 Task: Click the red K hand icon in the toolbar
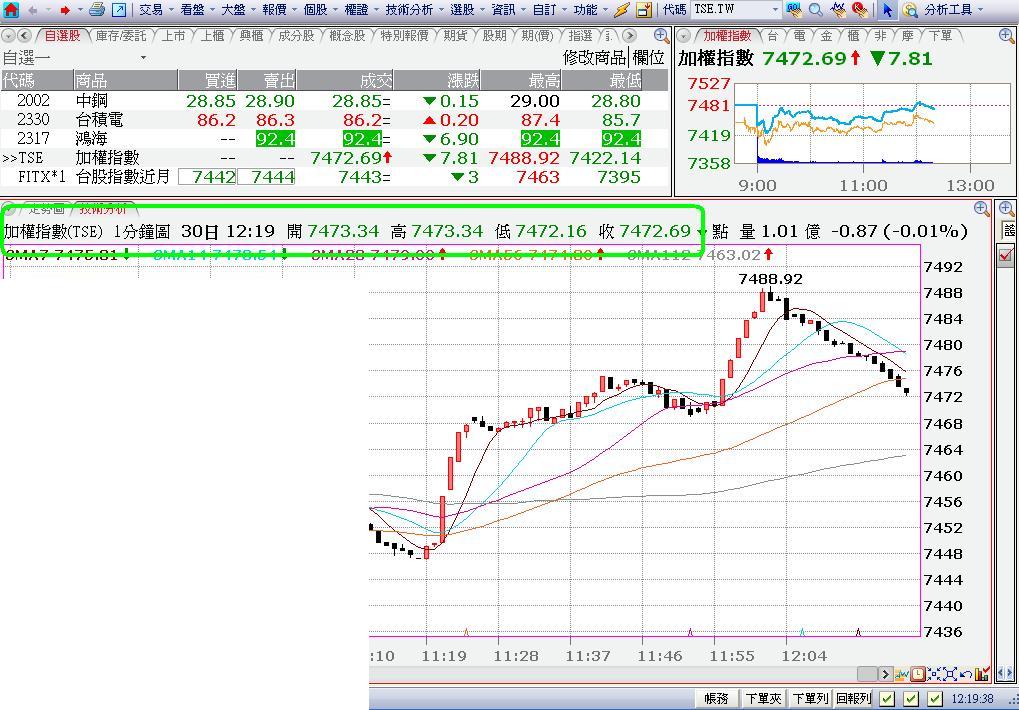click(860, 10)
